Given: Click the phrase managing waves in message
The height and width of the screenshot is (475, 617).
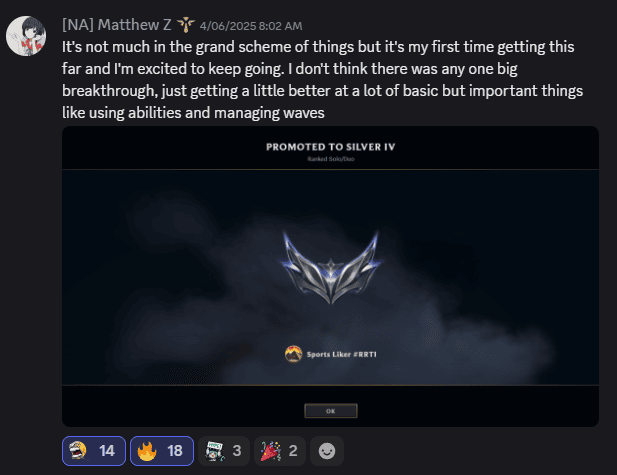Looking at the screenshot, I should click(x=269, y=113).
